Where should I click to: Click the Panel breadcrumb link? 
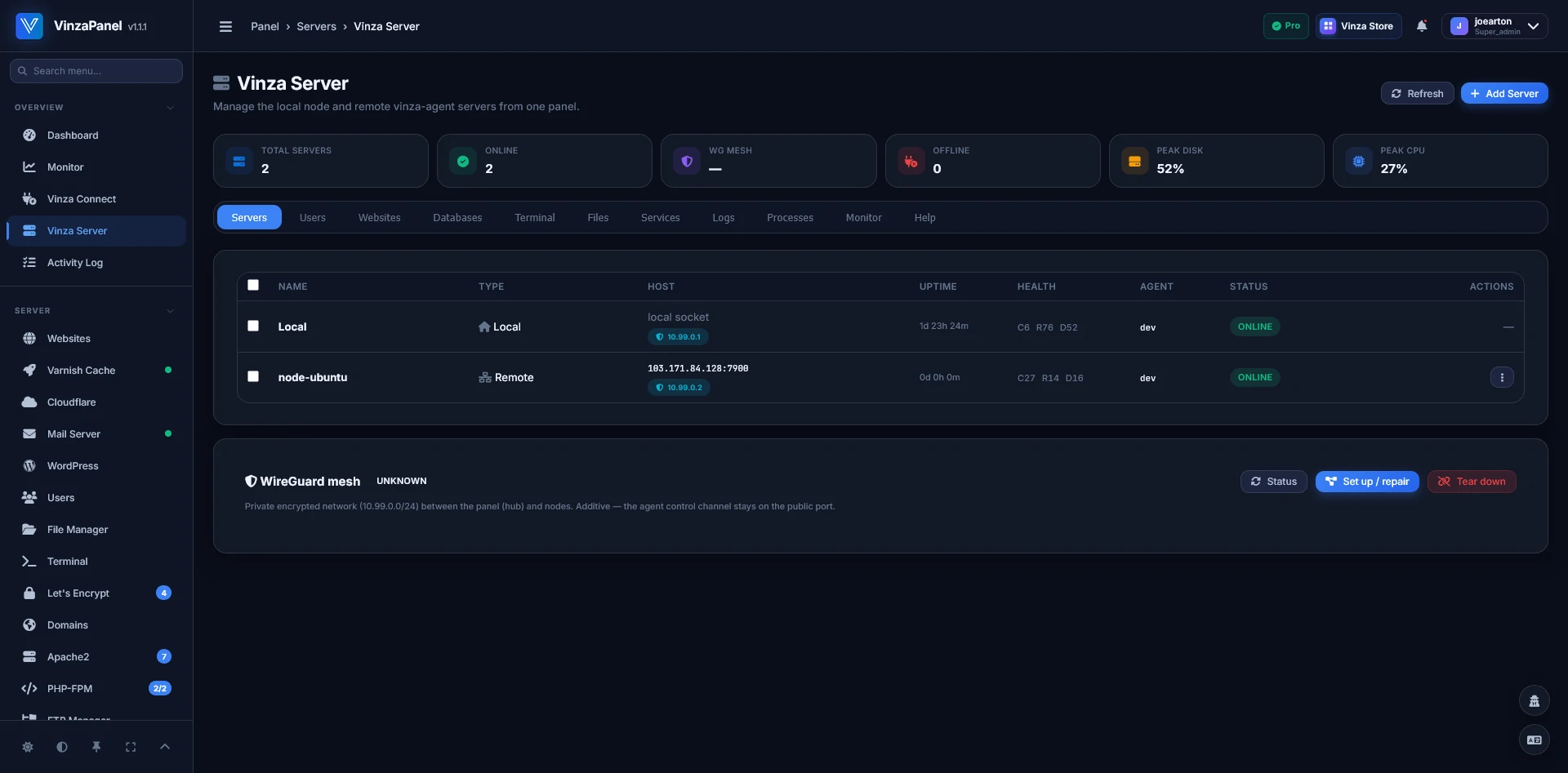pyautogui.click(x=265, y=26)
